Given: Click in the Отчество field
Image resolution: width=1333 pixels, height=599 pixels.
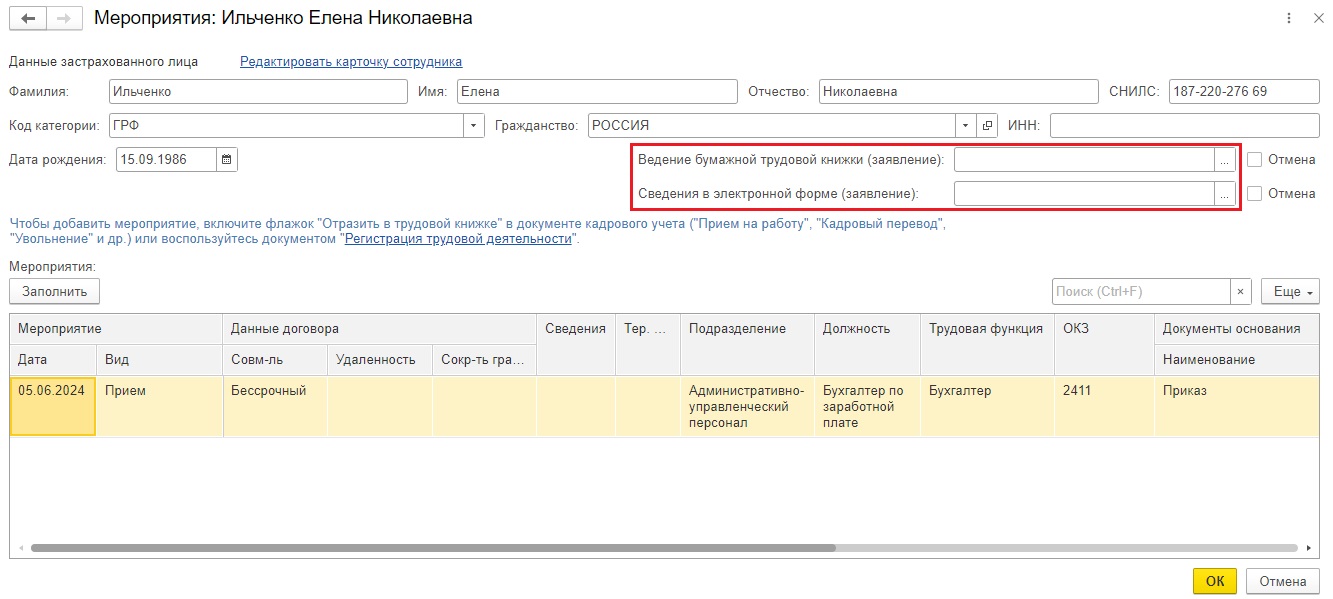Looking at the screenshot, I should coord(958,91).
